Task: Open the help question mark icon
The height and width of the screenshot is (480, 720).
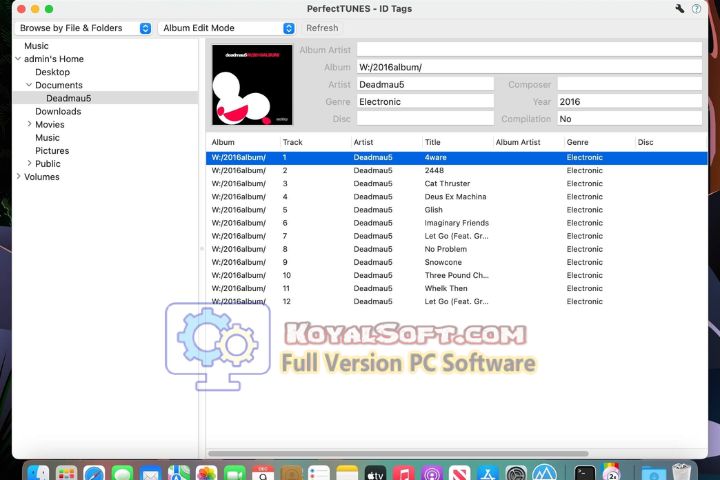Action: click(x=697, y=9)
